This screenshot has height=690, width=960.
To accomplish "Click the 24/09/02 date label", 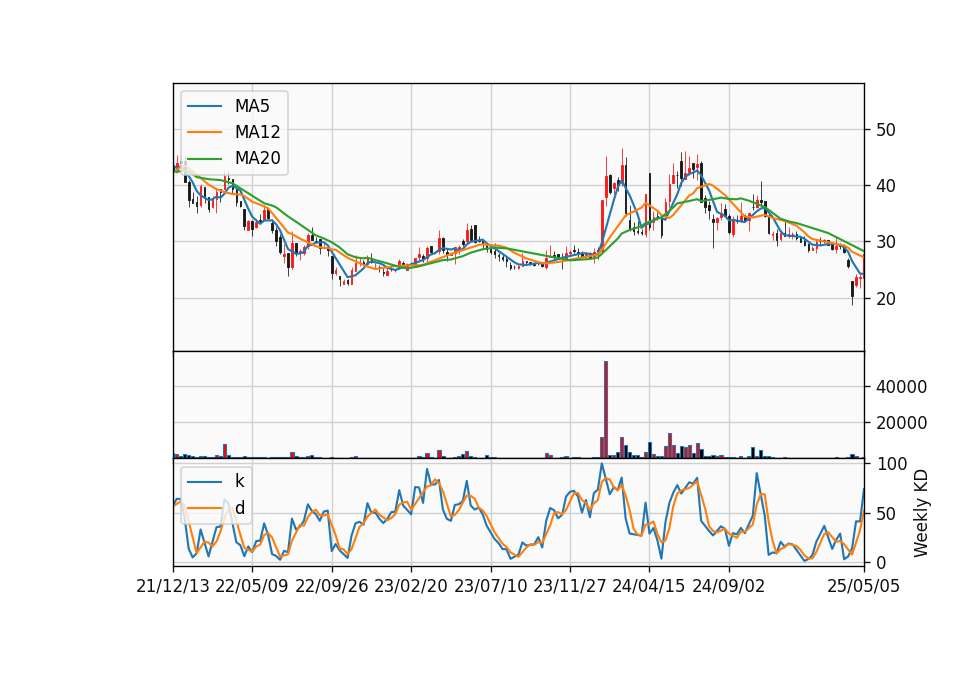I will pos(729,587).
